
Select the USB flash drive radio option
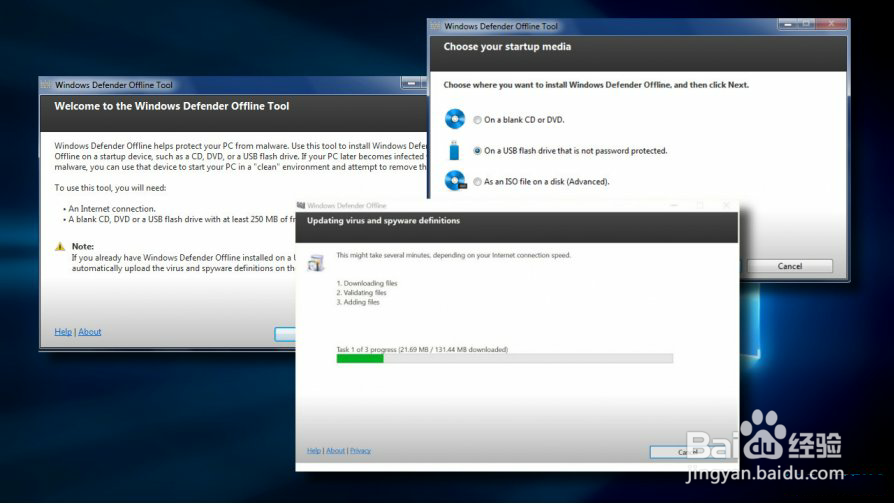tap(477, 151)
